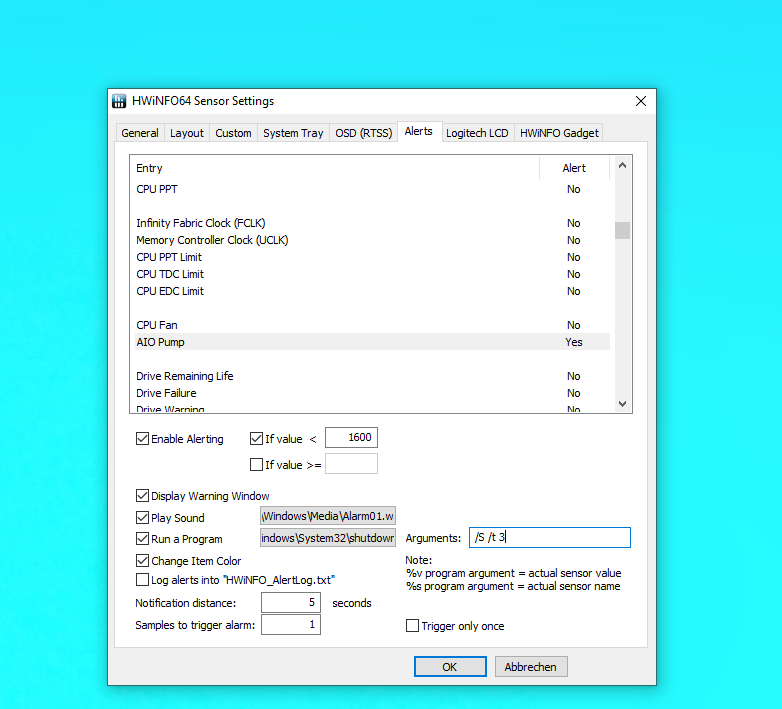Click the 'Yes' alert value for AIO Pump
The image size is (782, 709).
(574, 342)
